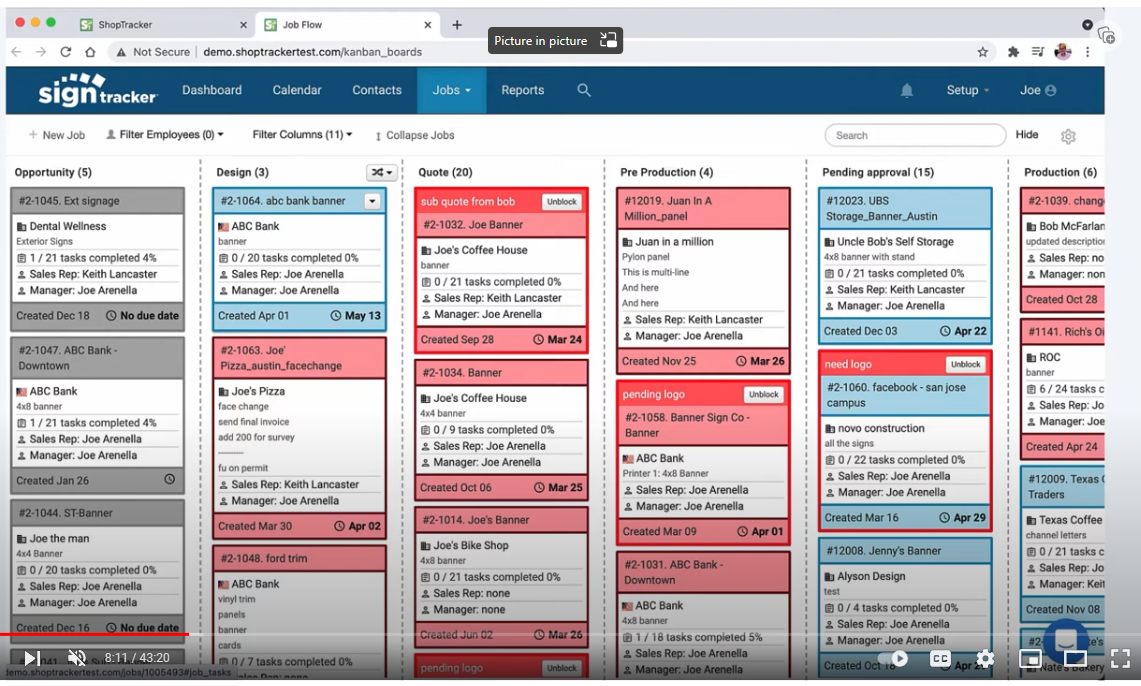This screenshot has height=686, width=1141.
Task: Open job #2-1063. Joe' Pizza_austin_facechange
Action: pos(281,358)
